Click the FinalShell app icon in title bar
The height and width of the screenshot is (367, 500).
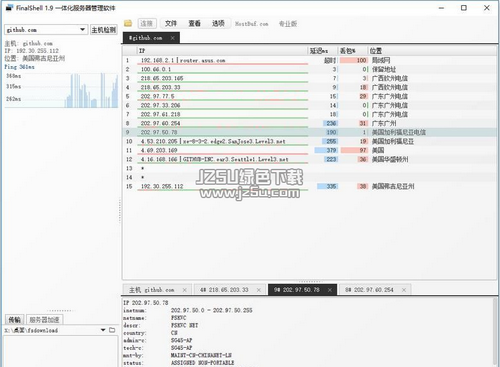coord(9,7)
